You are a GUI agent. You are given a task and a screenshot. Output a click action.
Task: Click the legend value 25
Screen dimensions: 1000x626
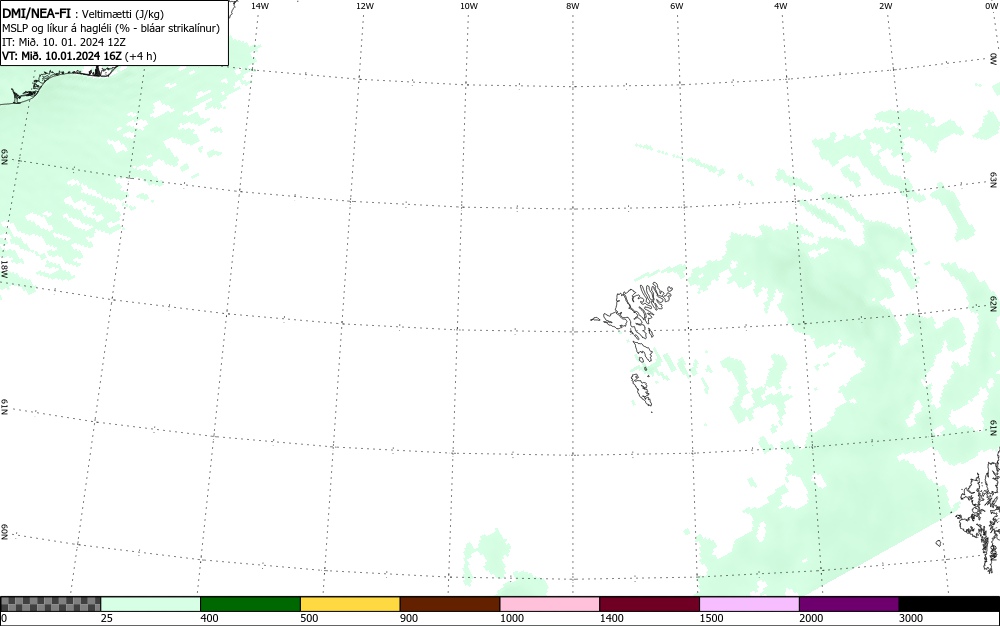pos(107,618)
